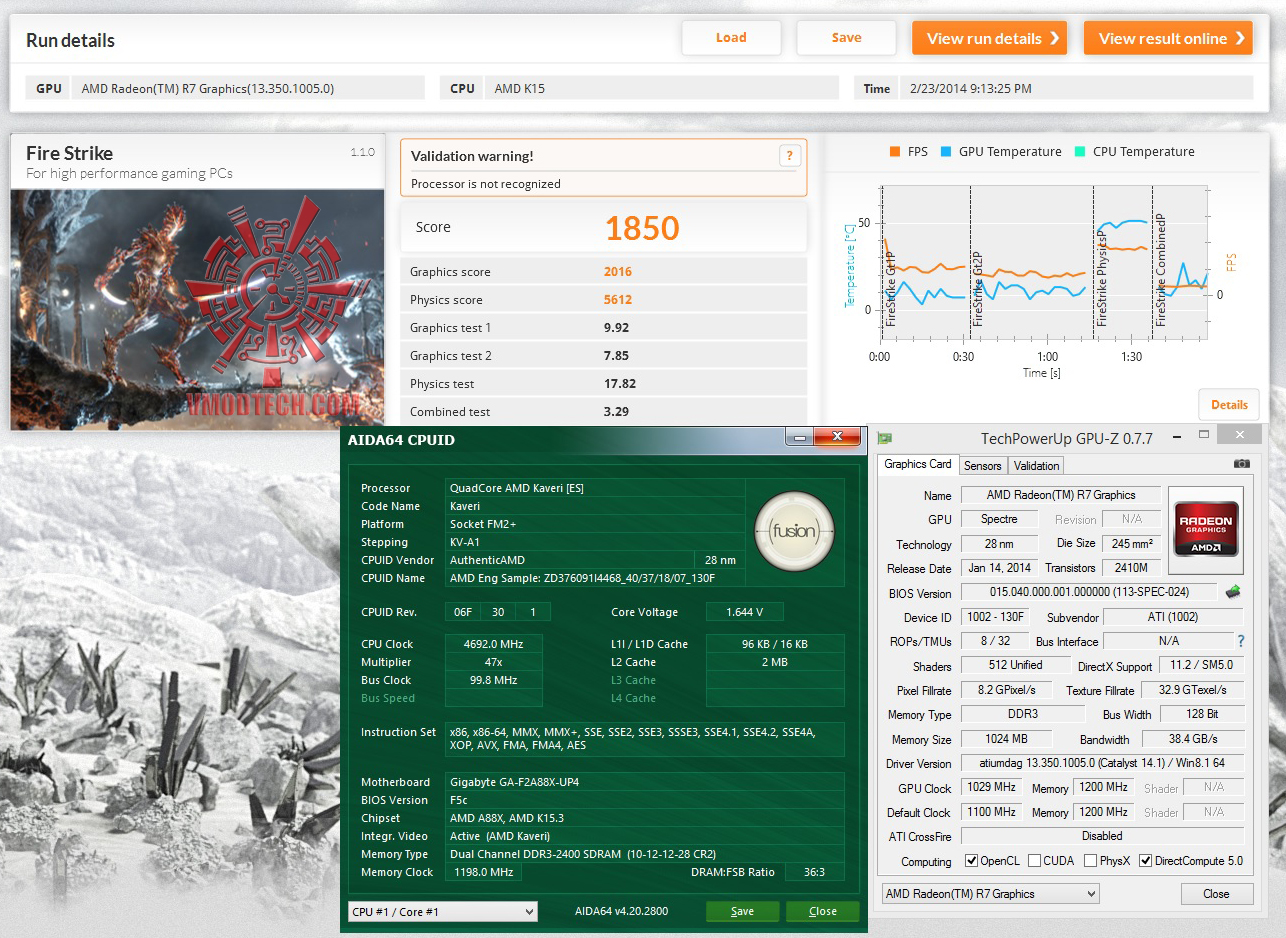Click the Save button in AIDA64 CPUID
Screen dimensions: 1286x938
pos(742,911)
